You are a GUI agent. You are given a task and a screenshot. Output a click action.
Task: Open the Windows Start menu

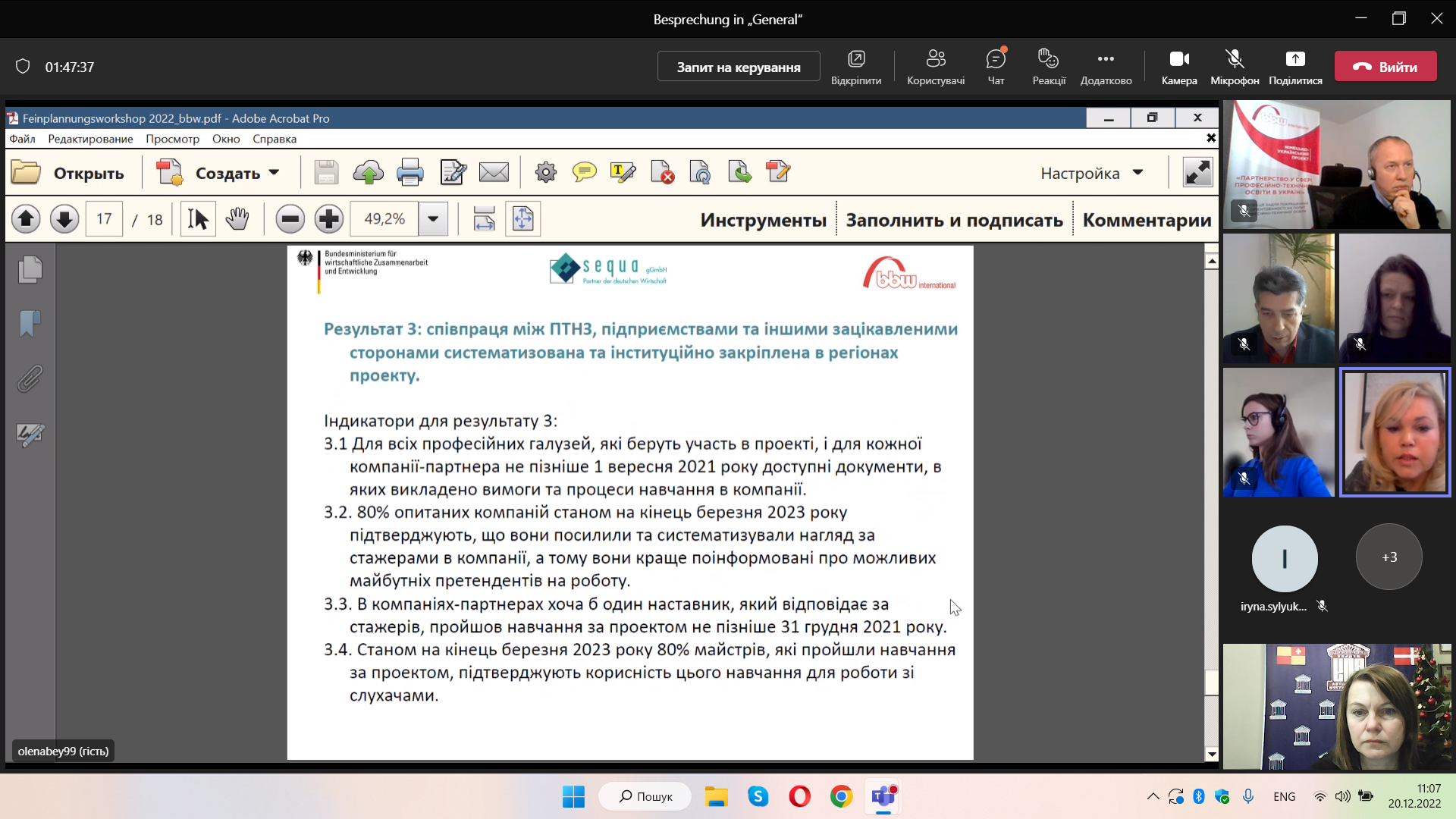point(573,796)
